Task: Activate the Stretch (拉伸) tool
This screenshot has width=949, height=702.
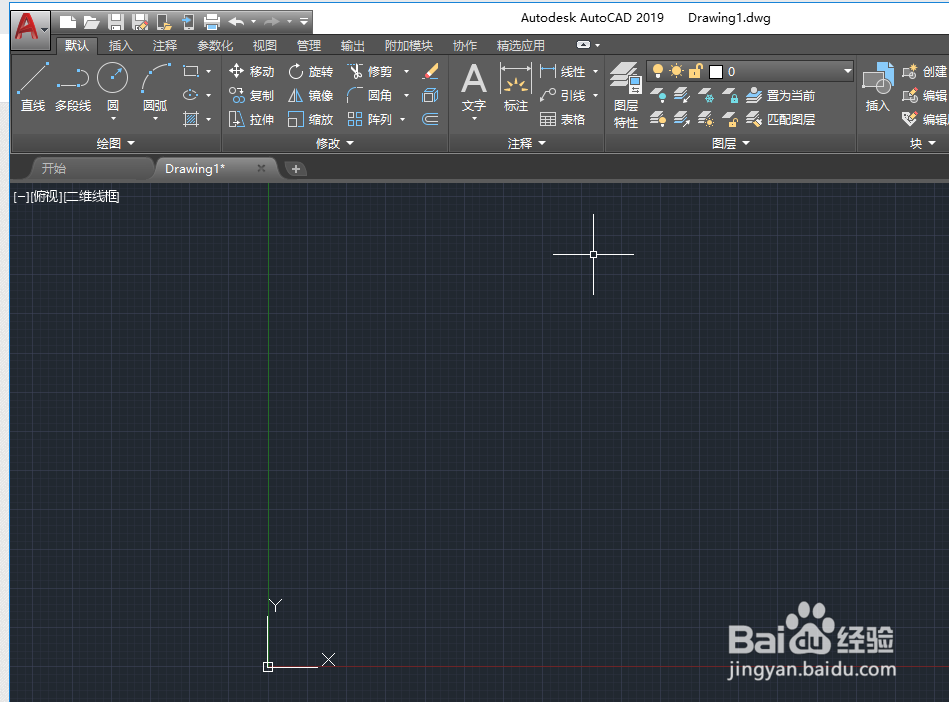Action: coord(251,119)
